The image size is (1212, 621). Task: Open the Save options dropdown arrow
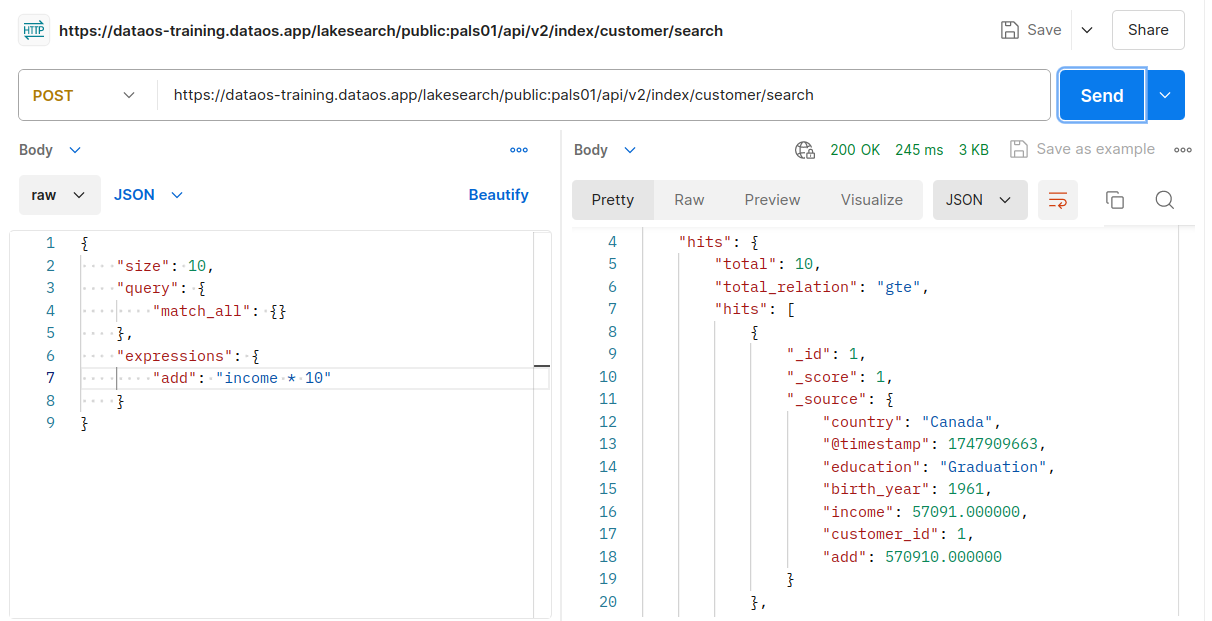(x=1087, y=30)
